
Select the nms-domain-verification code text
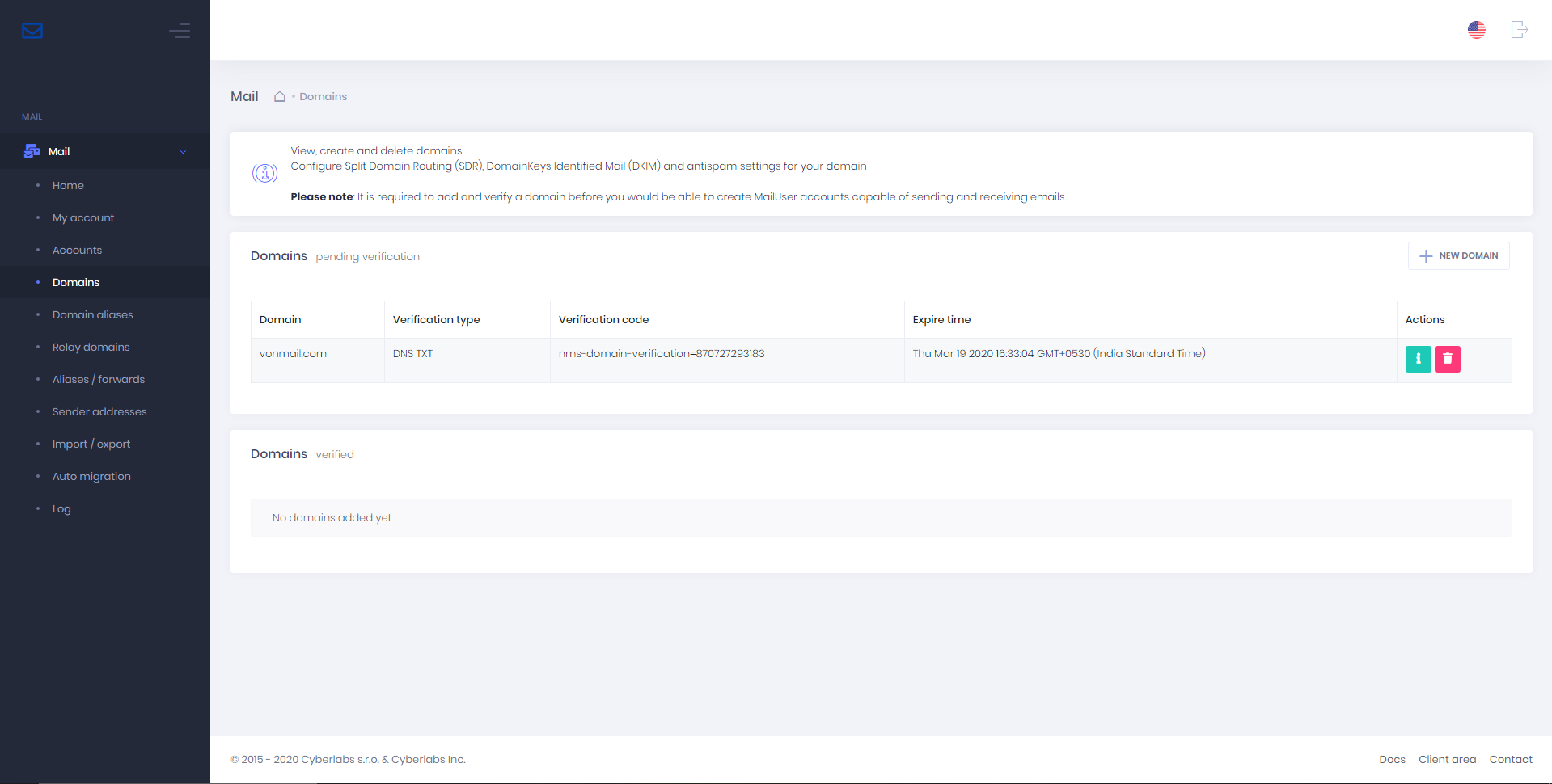click(662, 353)
